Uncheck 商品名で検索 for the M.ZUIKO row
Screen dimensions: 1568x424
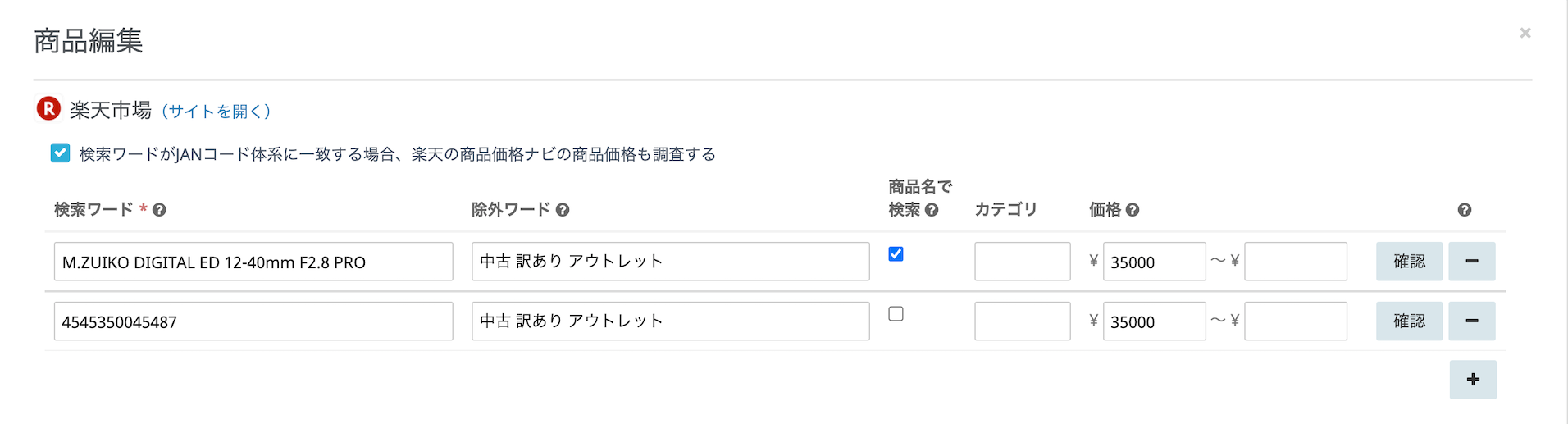896,254
